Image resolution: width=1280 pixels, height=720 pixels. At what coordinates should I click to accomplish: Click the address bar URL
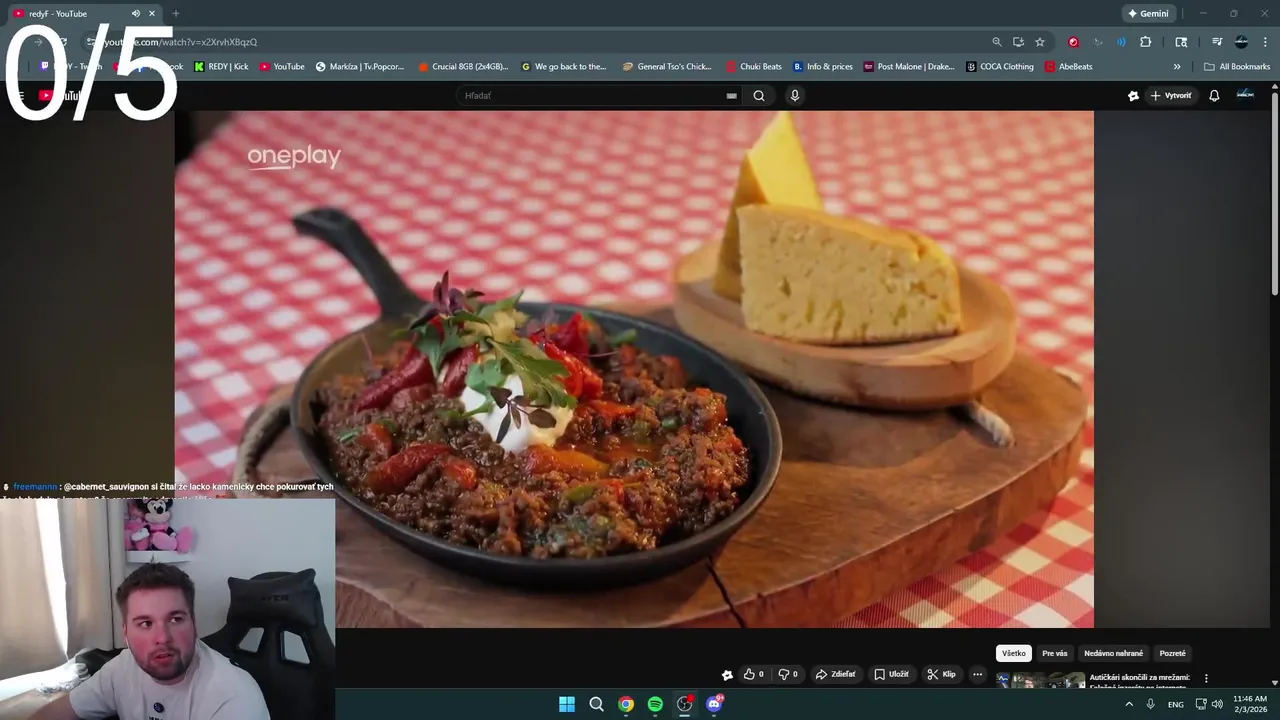click(x=180, y=42)
